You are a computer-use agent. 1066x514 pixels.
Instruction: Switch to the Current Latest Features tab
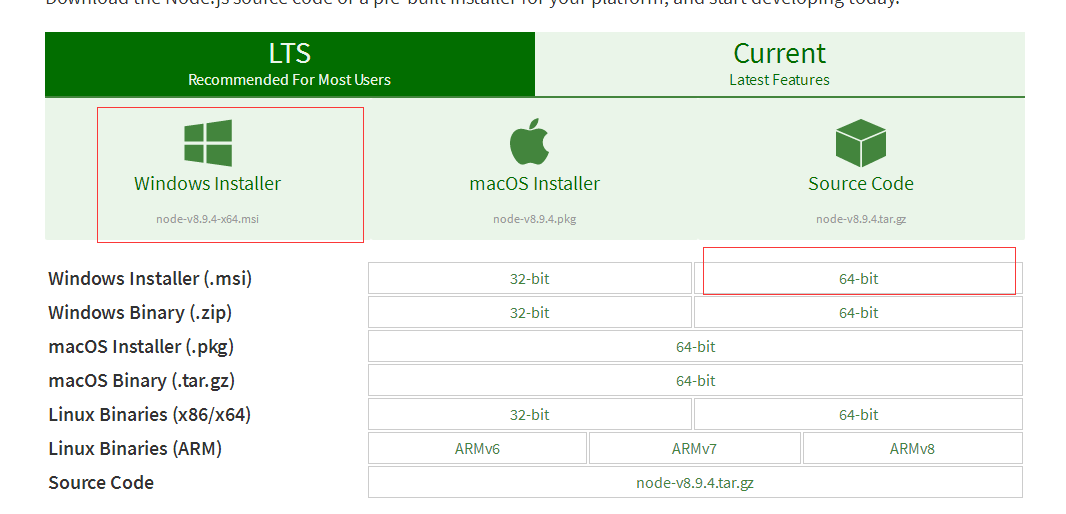point(780,64)
